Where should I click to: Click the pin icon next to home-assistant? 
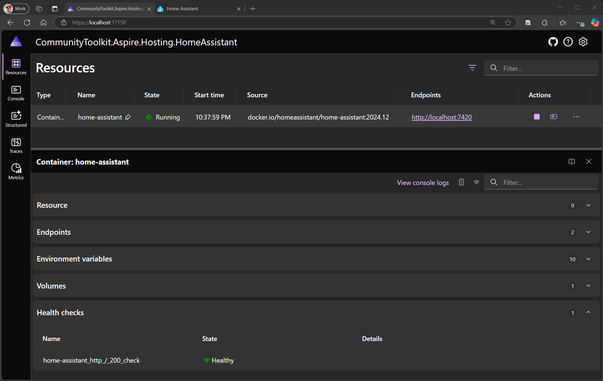(x=128, y=117)
